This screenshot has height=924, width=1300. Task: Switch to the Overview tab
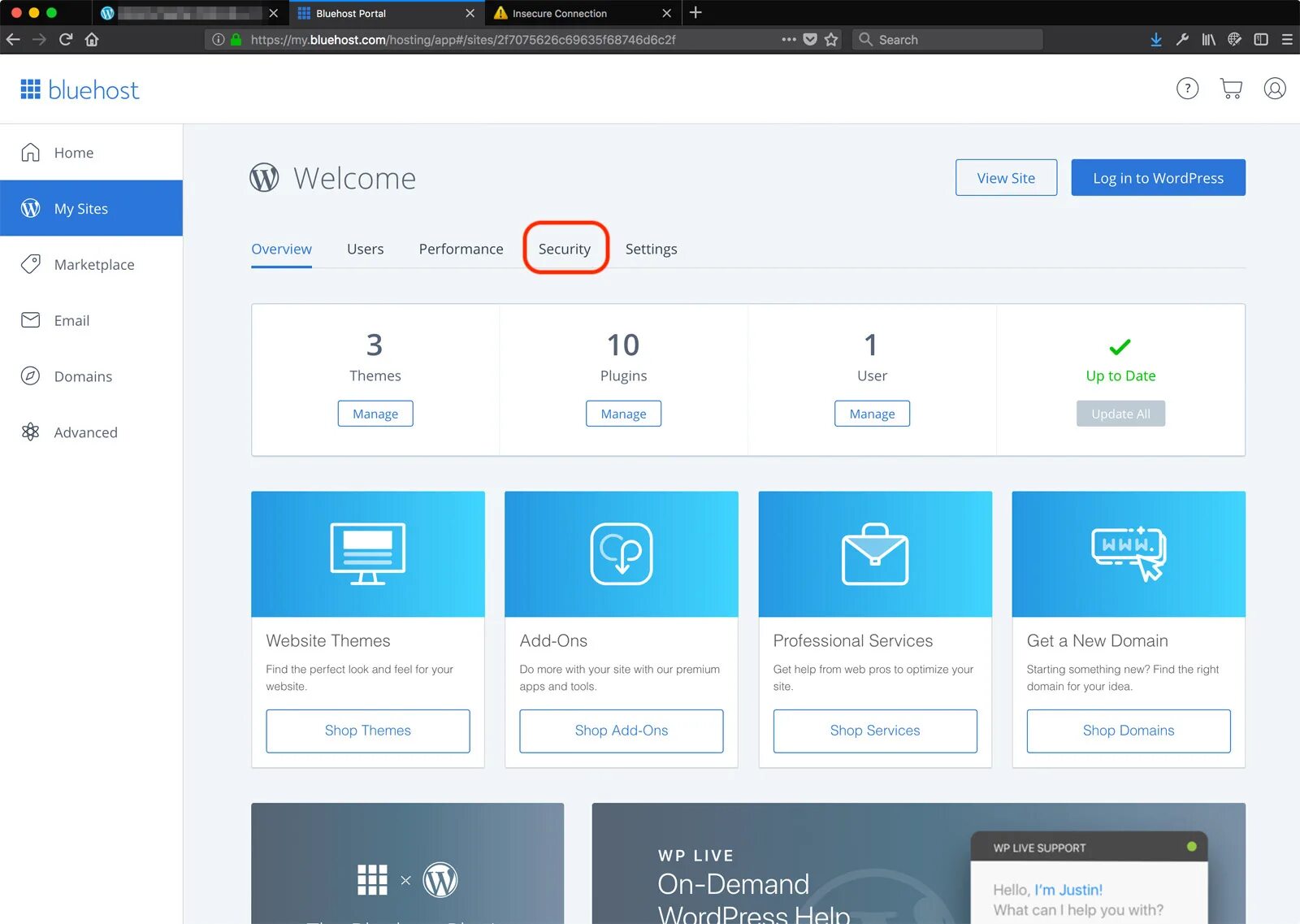pos(281,249)
